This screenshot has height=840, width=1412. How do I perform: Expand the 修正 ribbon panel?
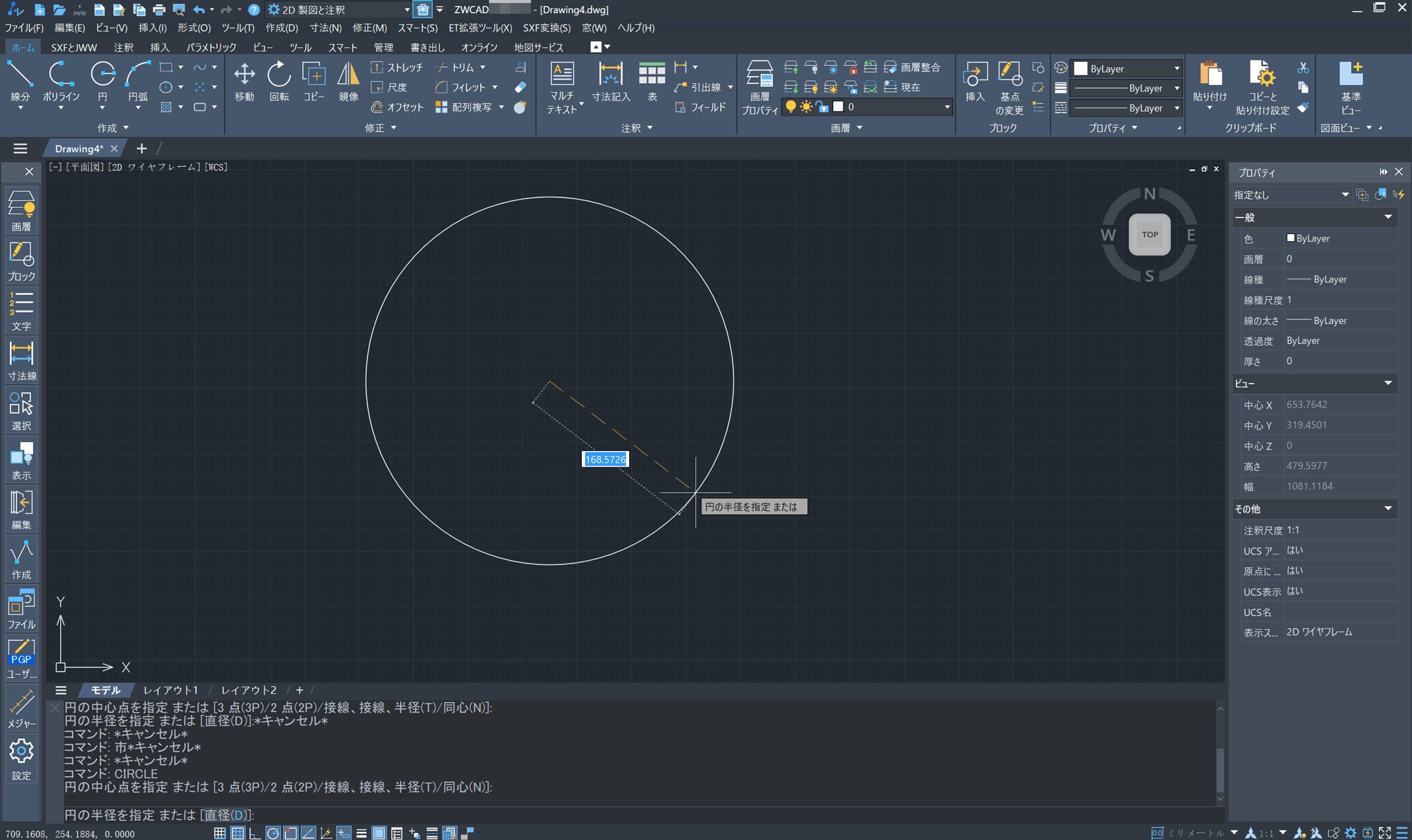[380, 127]
